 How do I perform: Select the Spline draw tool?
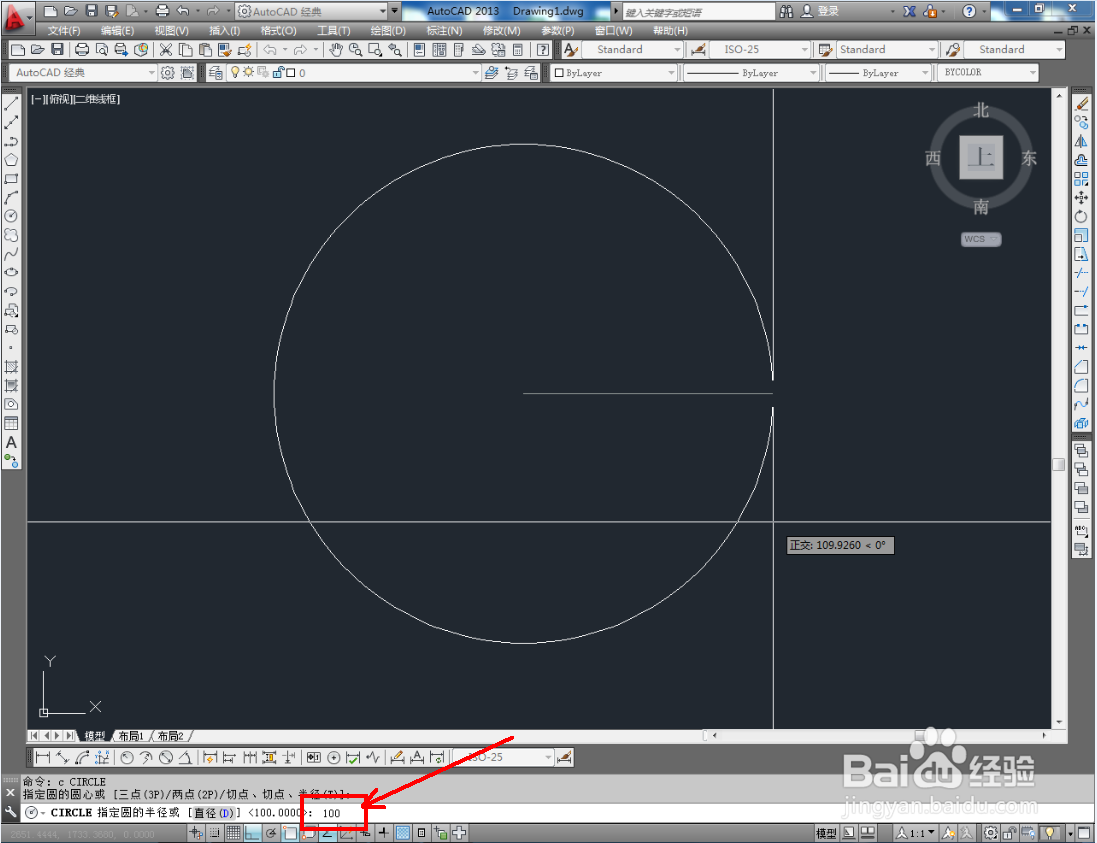(11, 254)
